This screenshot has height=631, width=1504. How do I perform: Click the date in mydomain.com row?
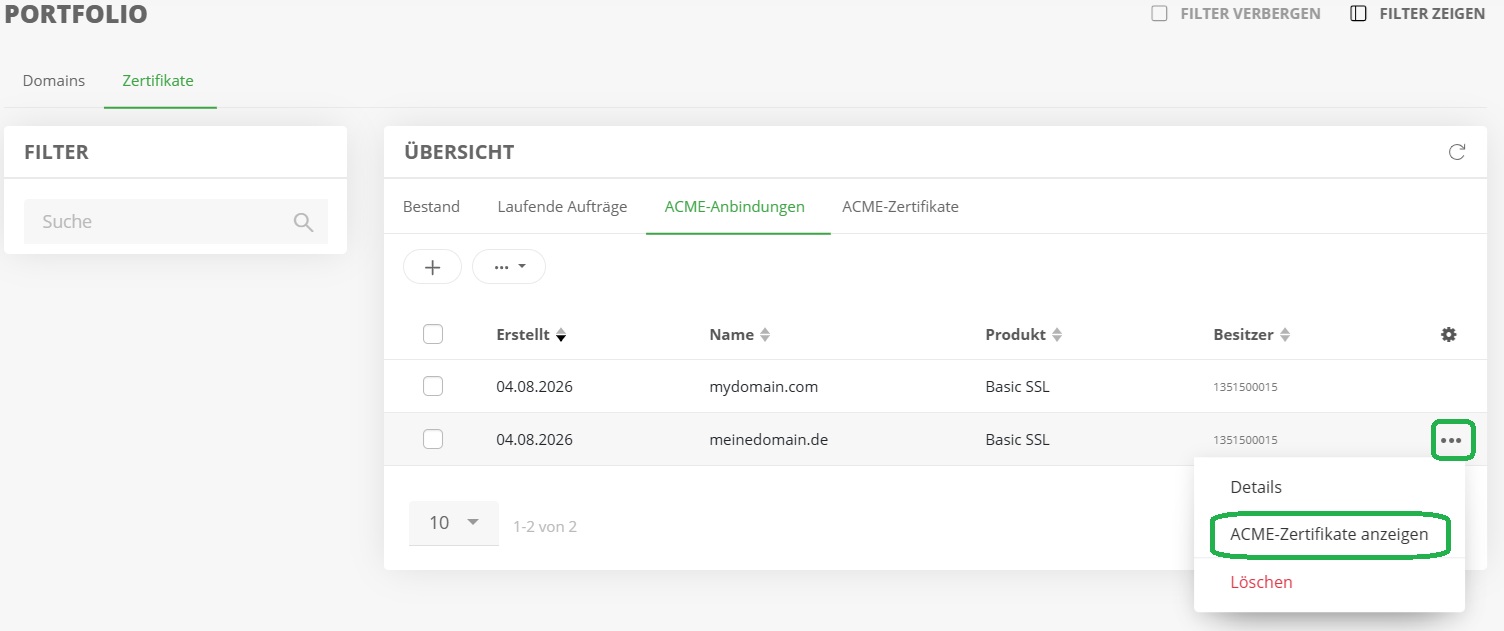(x=534, y=386)
